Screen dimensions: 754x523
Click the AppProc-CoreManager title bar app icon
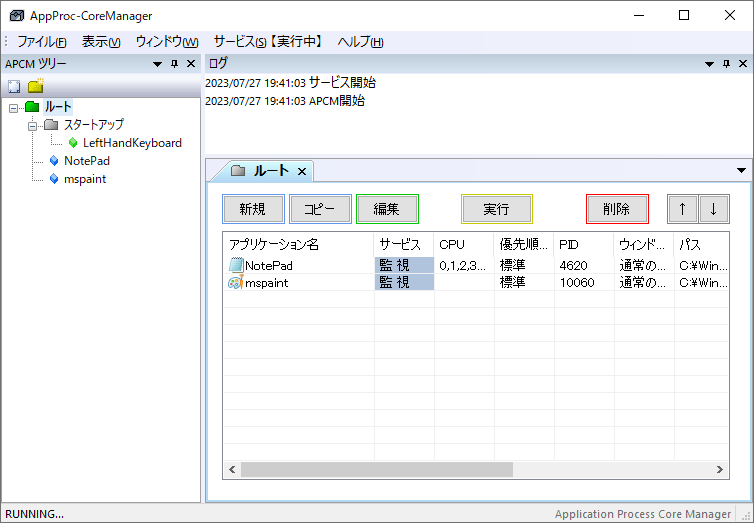click(16, 15)
